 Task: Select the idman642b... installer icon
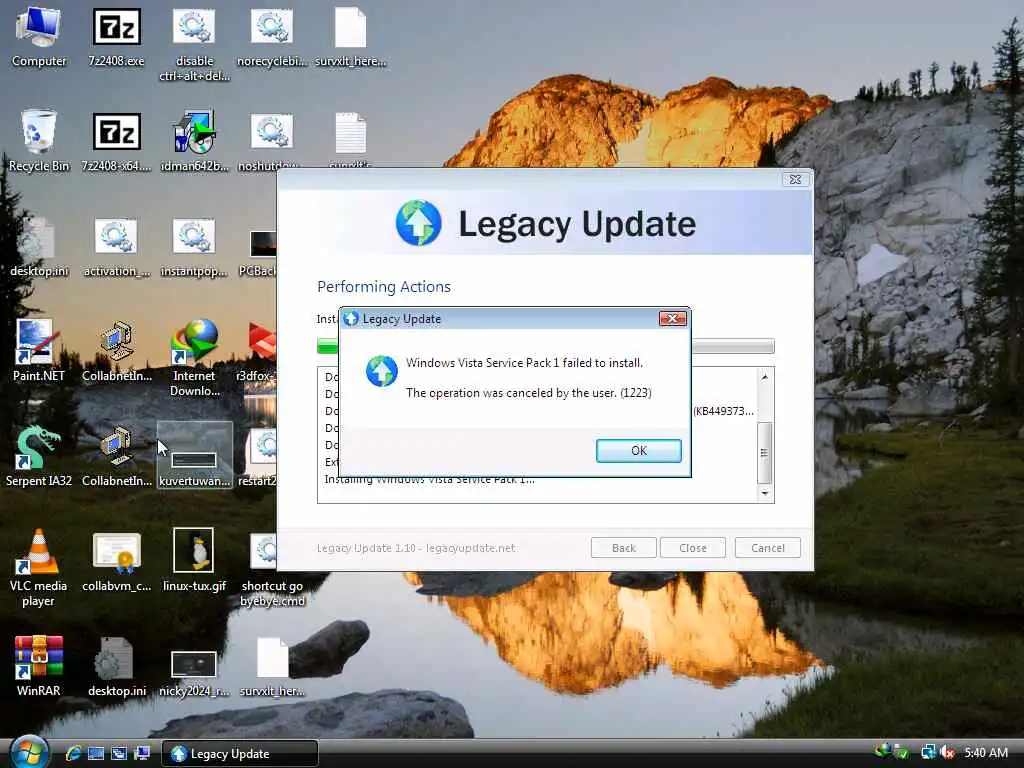(x=195, y=141)
